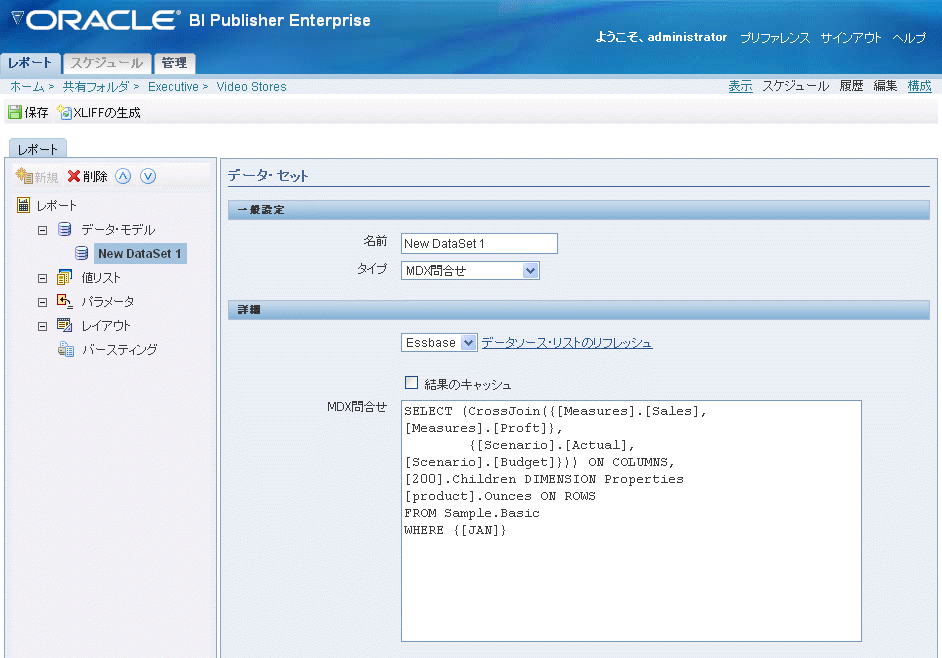Switch to the レポート main tab
The width and height of the screenshot is (942, 658).
pos(30,63)
